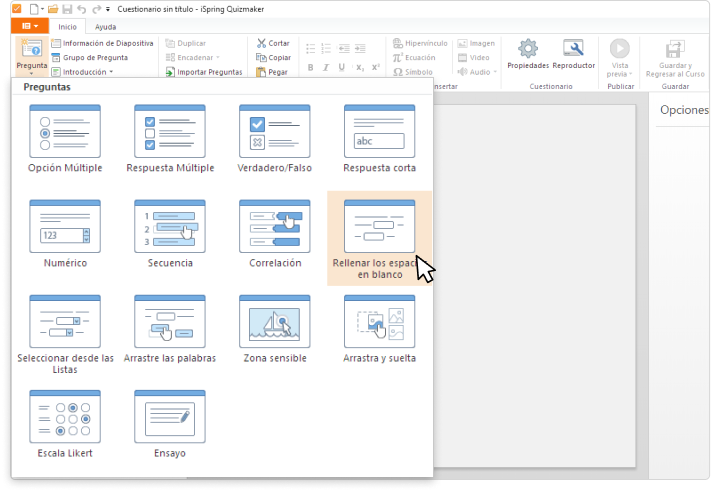711x491 pixels.
Task: Click Guardar y Regresar al Curso
Action: pyautogui.click(x=675, y=58)
